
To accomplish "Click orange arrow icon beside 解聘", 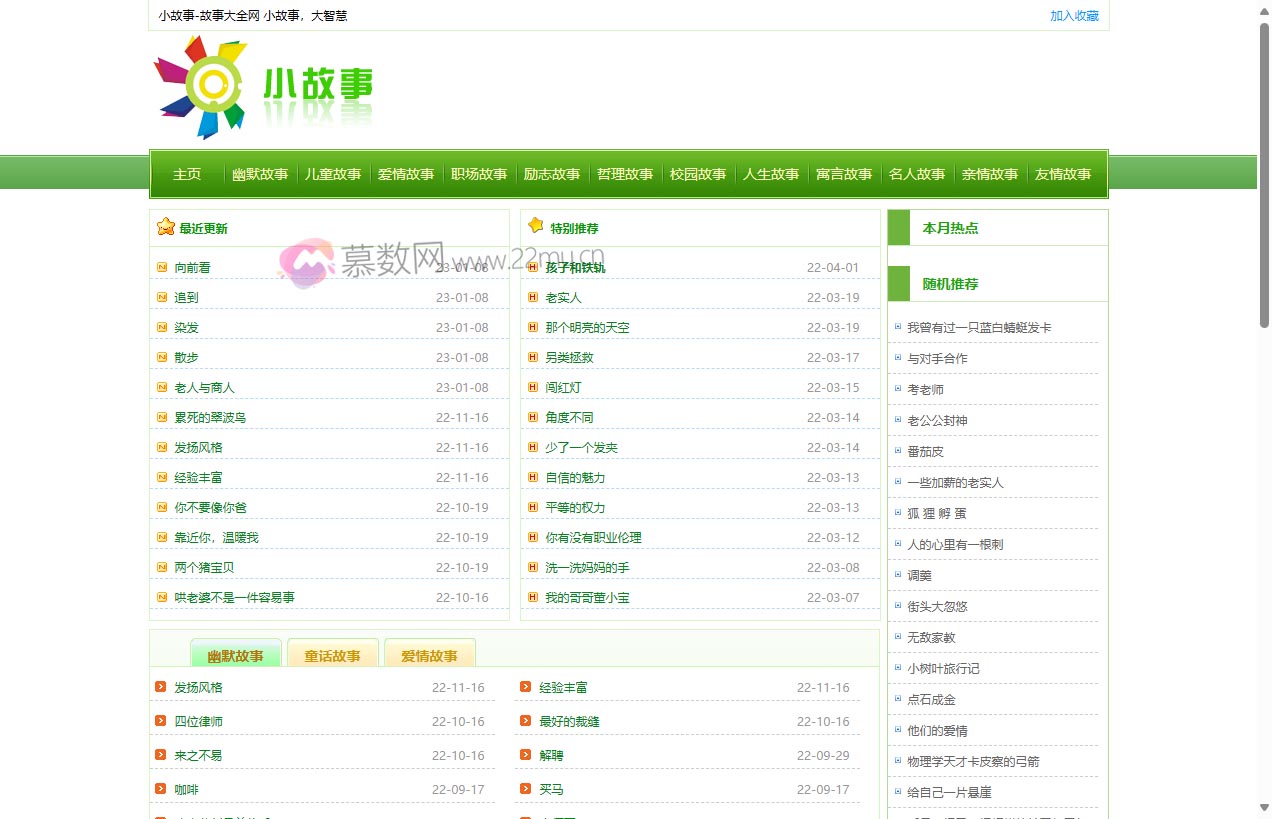I will coord(526,755).
